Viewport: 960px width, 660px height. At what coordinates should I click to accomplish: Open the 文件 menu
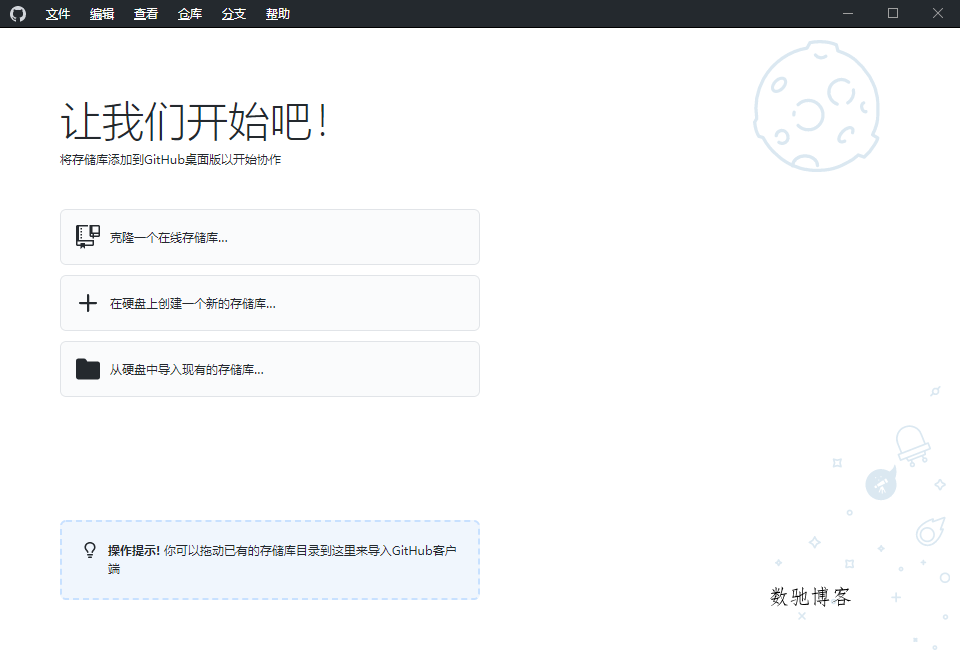pos(58,13)
